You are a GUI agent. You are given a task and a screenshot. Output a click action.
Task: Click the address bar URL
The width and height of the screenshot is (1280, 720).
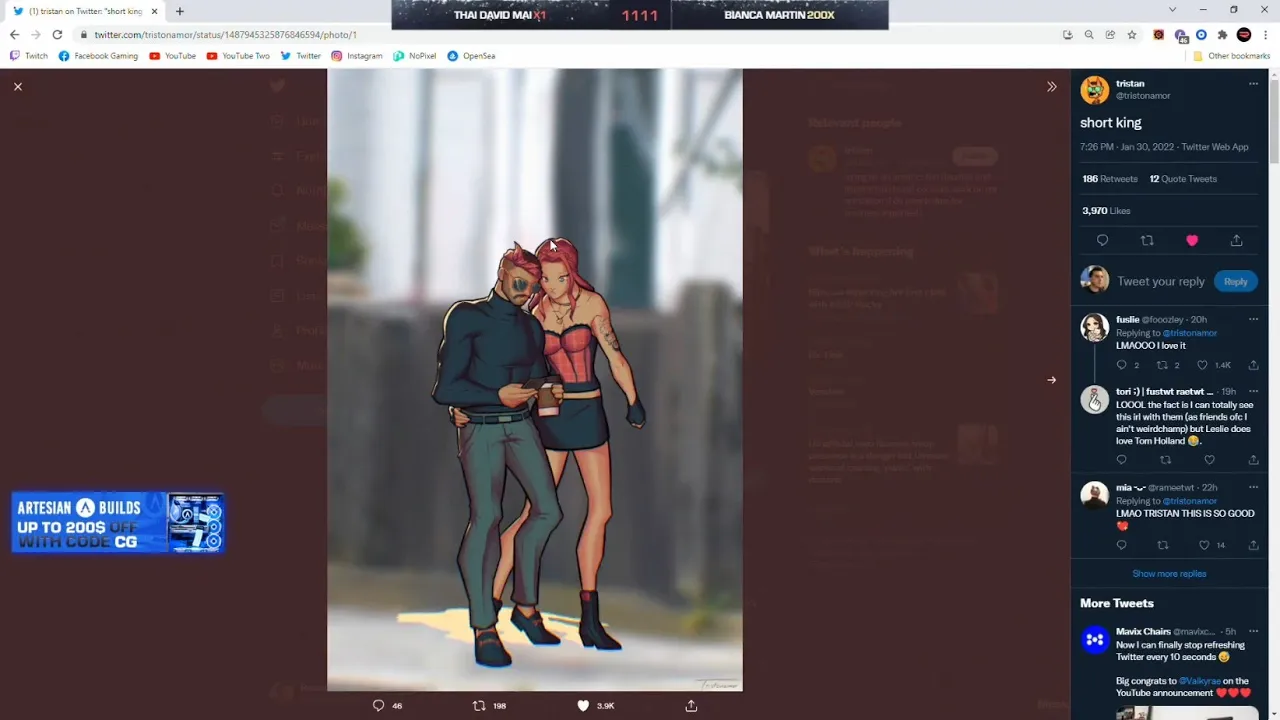point(225,35)
